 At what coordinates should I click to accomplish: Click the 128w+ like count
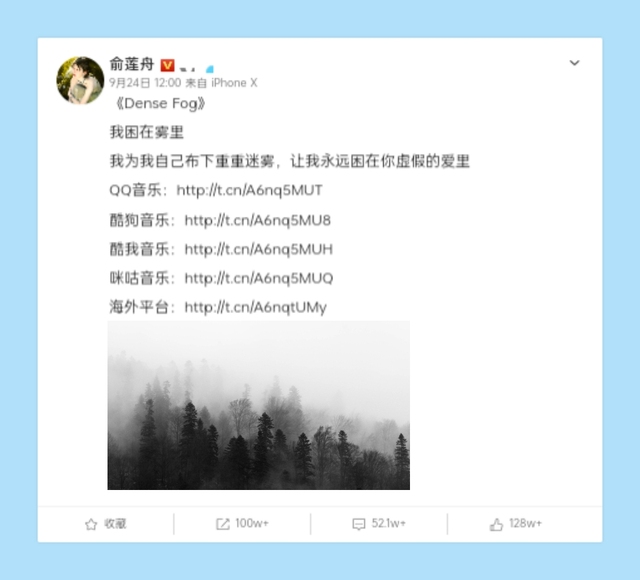click(525, 523)
